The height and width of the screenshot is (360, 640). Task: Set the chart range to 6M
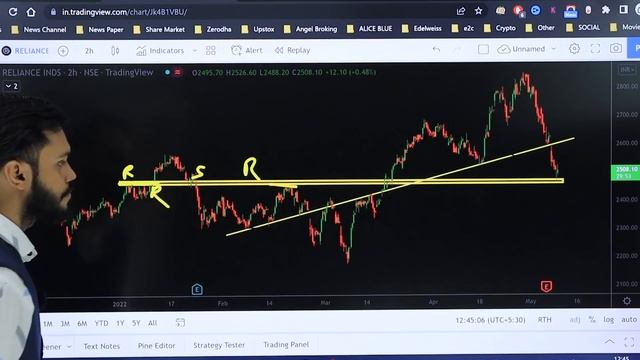82,324
